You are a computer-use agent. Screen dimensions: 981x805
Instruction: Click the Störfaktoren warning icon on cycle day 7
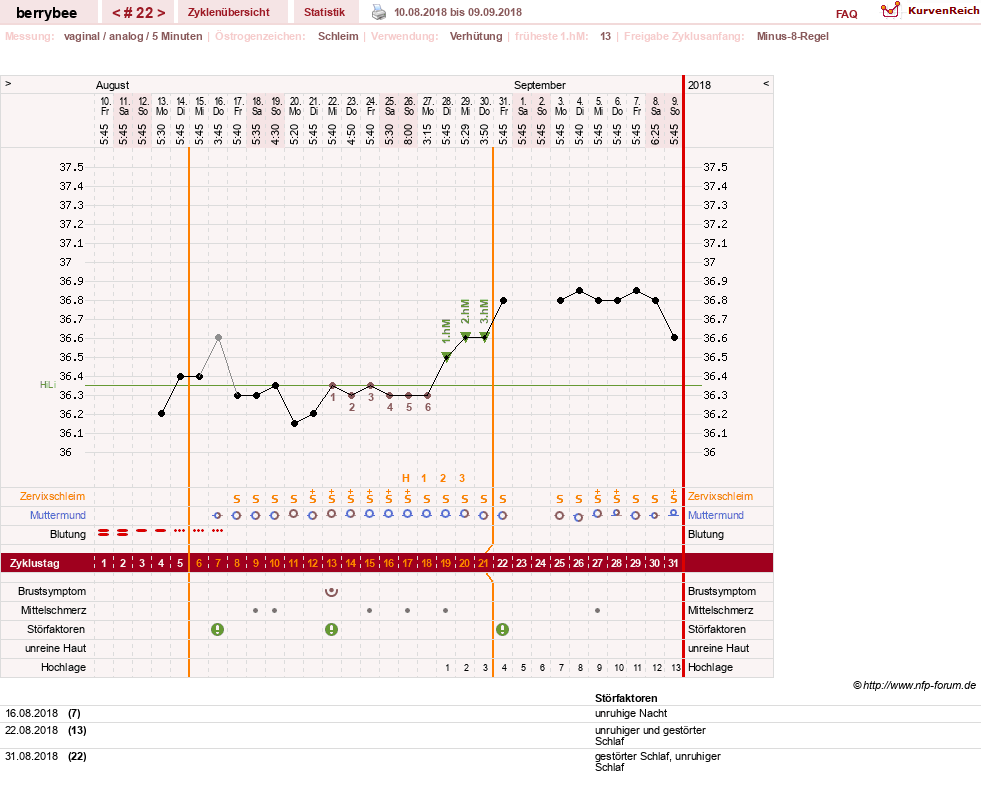(x=218, y=629)
